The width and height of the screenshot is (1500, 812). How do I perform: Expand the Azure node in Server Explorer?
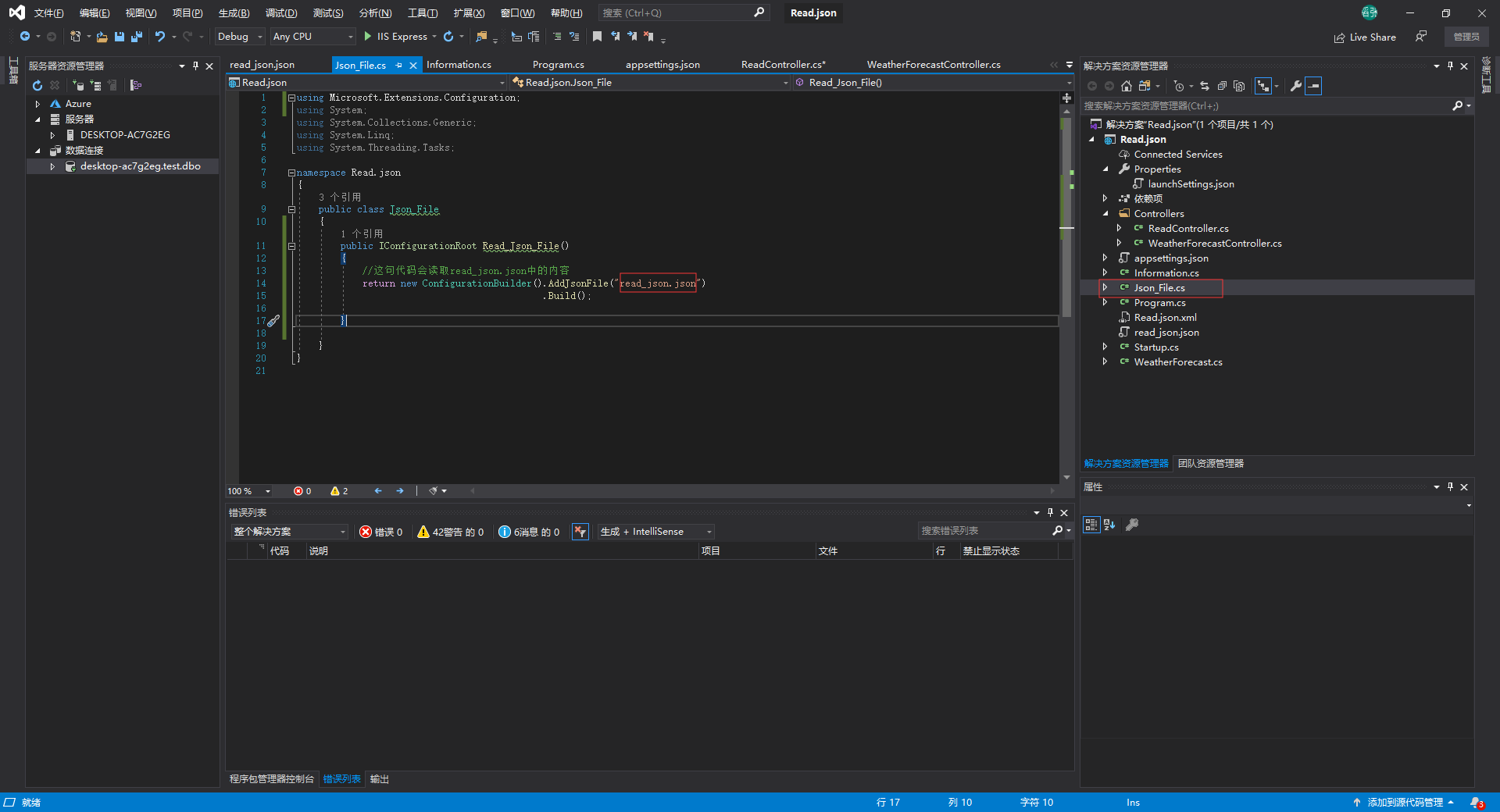click(x=37, y=104)
